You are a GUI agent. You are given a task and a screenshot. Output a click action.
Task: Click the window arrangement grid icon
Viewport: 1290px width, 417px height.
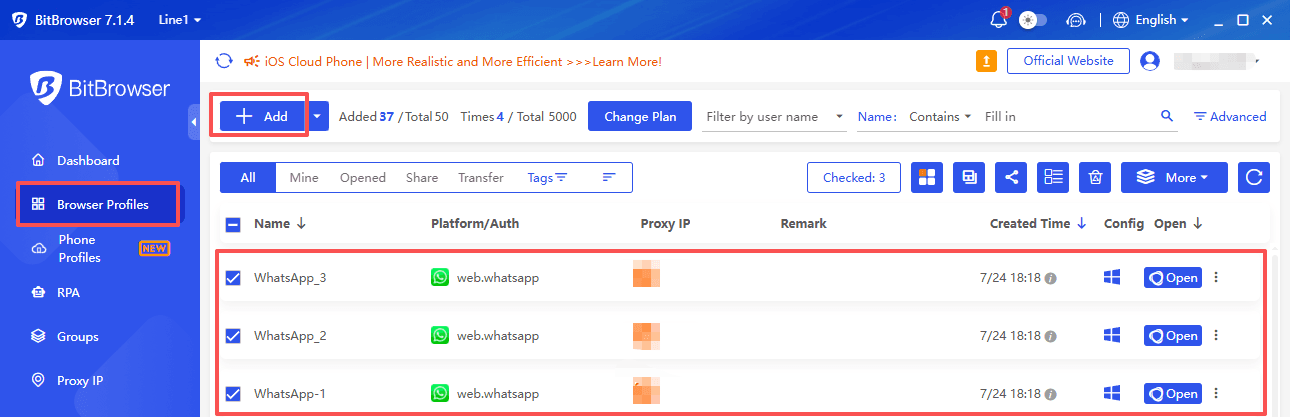click(x=927, y=177)
